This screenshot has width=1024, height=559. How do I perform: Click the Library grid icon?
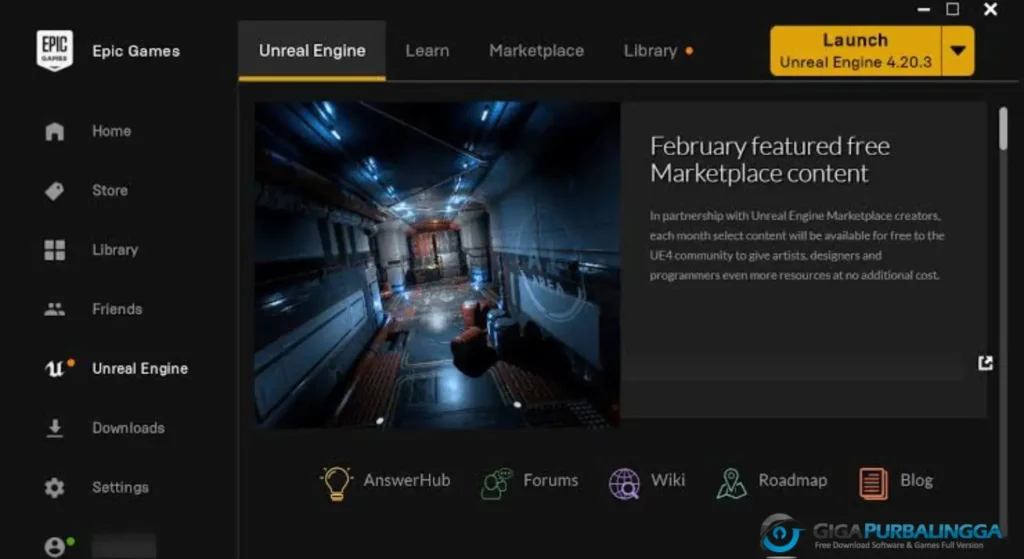pos(55,250)
